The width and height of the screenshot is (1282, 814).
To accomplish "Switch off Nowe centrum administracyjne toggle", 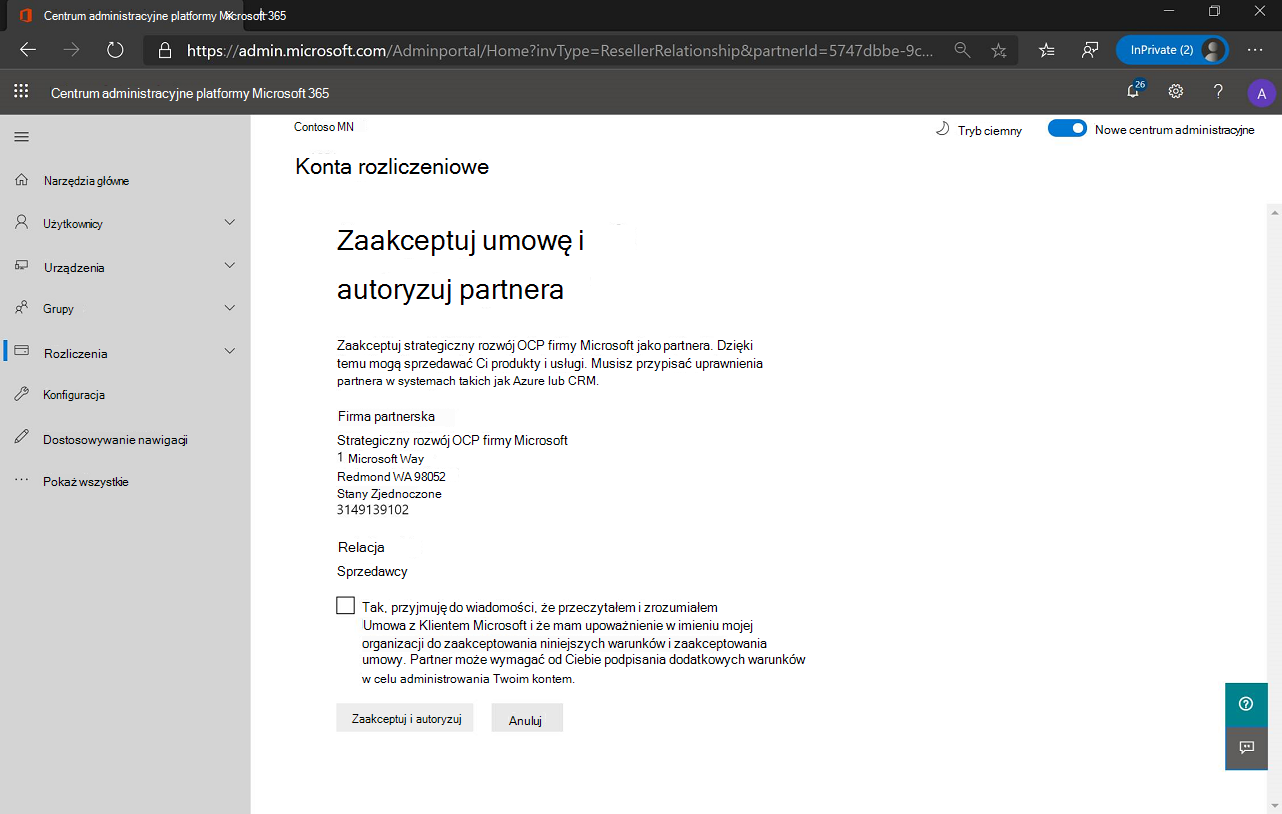I will point(1067,129).
